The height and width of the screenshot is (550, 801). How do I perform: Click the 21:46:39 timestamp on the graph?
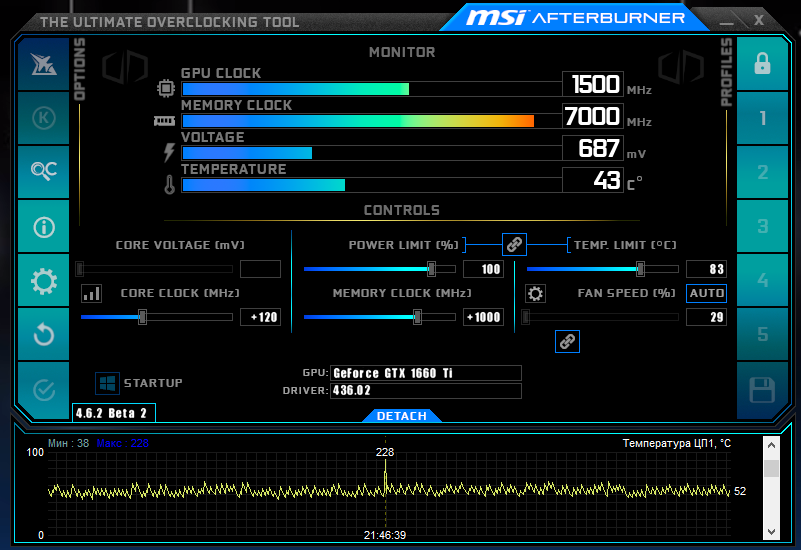385,535
